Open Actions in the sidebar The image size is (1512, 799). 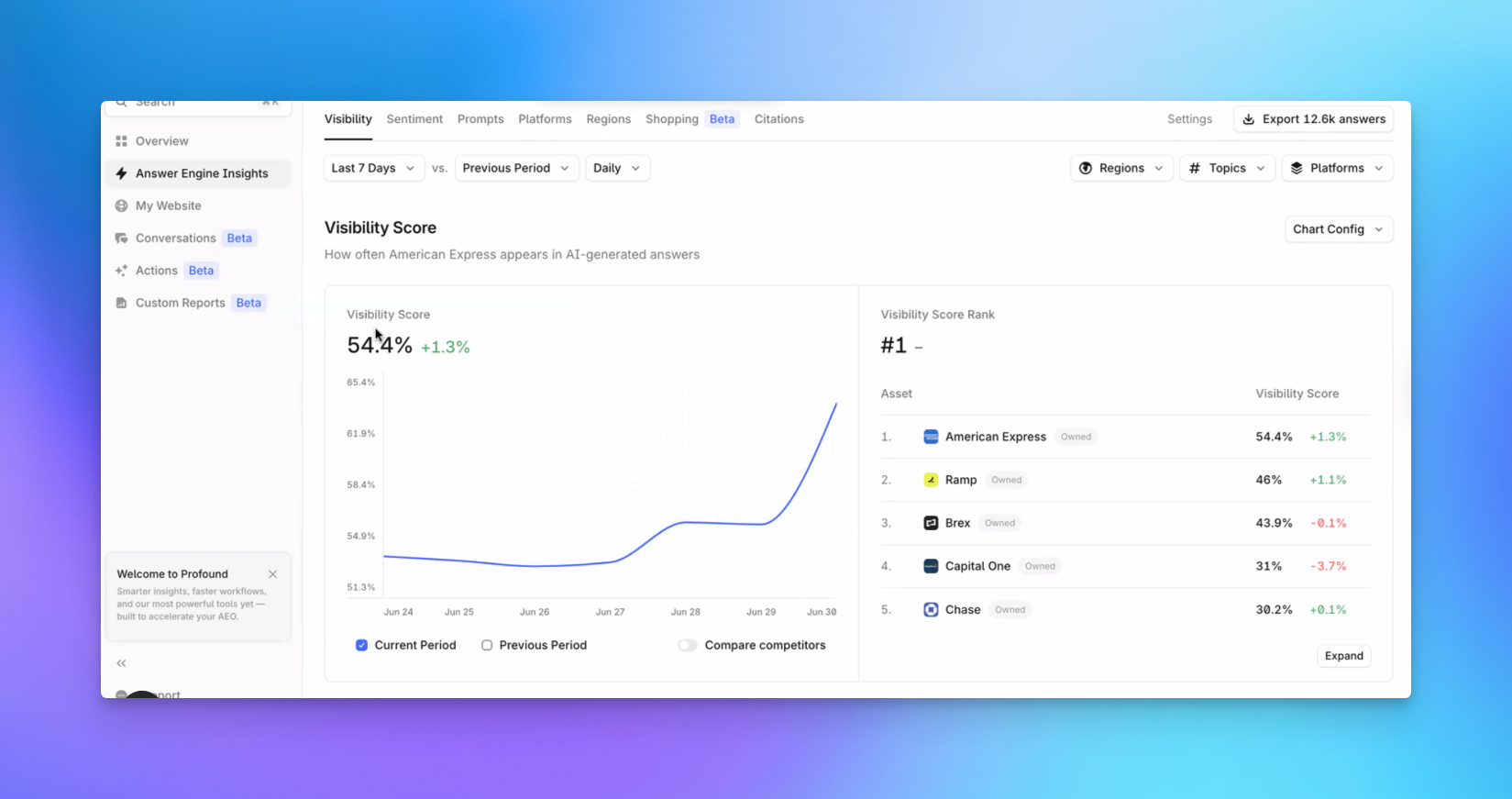click(x=198, y=271)
